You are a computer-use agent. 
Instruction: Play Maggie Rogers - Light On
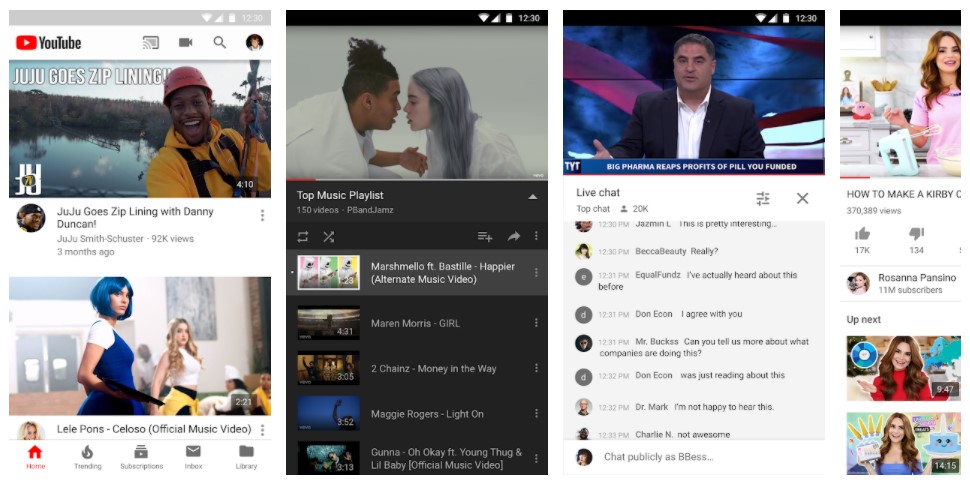point(417,414)
